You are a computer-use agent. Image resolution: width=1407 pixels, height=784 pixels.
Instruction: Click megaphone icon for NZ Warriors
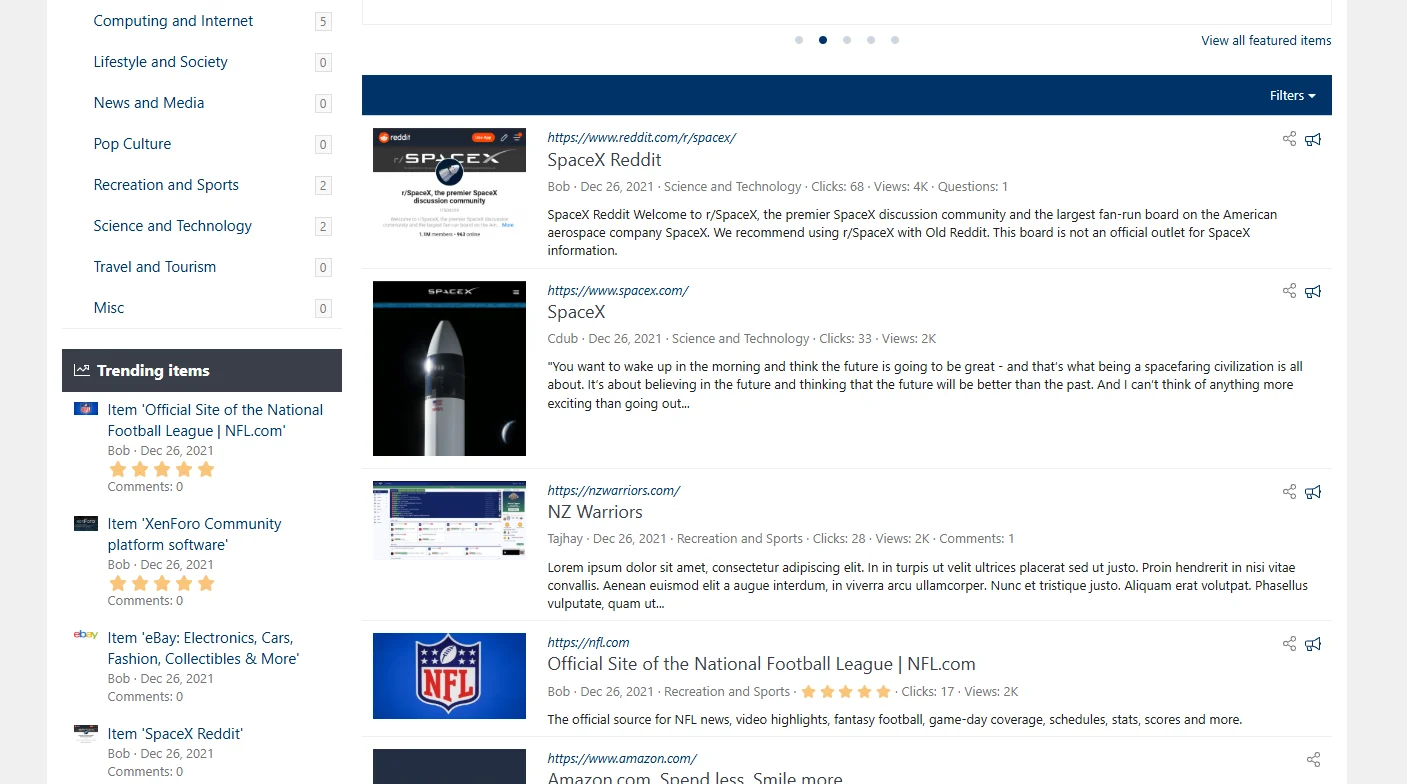pyautogui.click(x=1313, y=491)
